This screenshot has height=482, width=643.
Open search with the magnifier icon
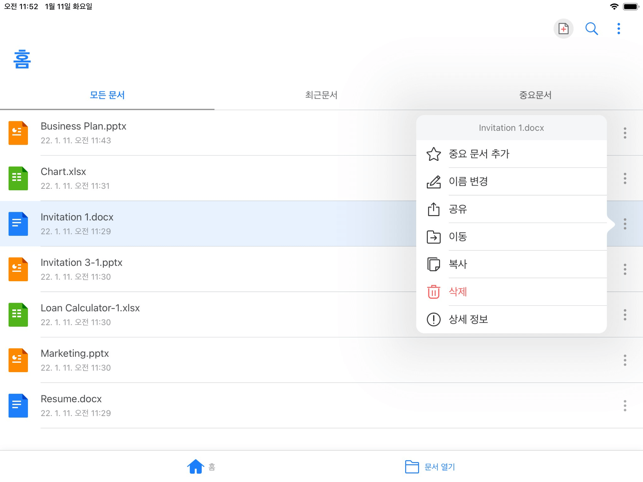point(591,29)
